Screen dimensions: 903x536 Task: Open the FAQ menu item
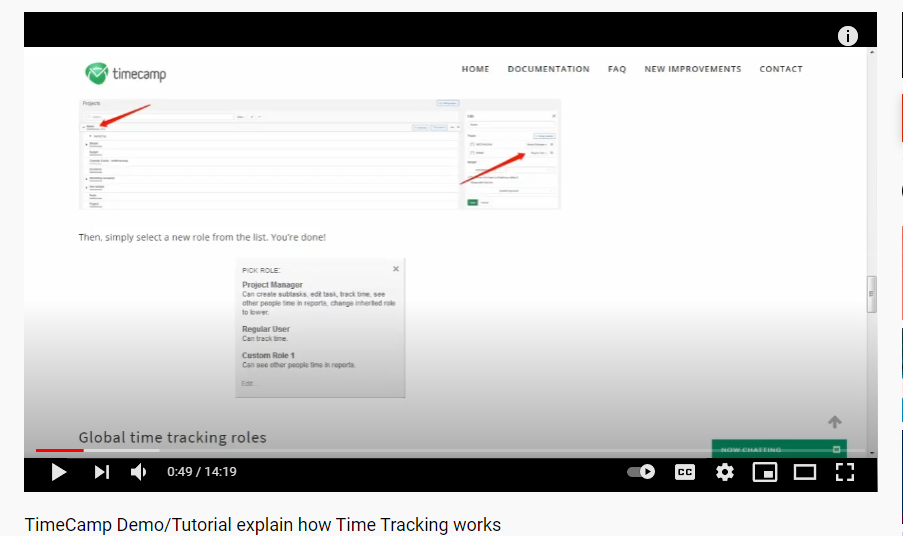[617, 69]
